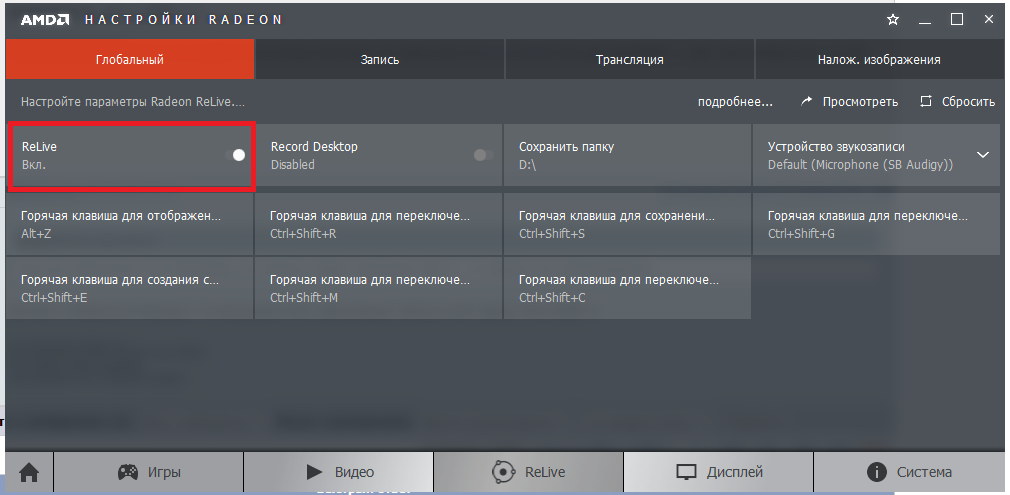Click the Просмотреть label
The image size is (1010, 495).
coord(860,102)
